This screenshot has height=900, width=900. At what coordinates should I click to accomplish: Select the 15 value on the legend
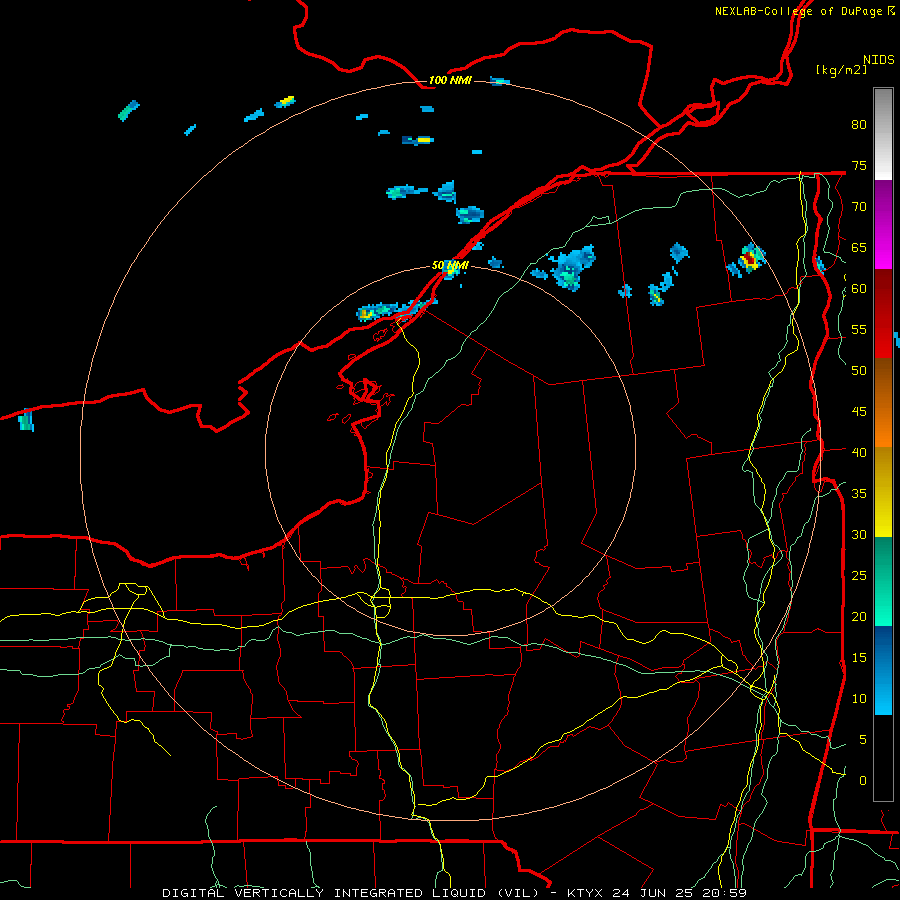click(x=859, y=657)
